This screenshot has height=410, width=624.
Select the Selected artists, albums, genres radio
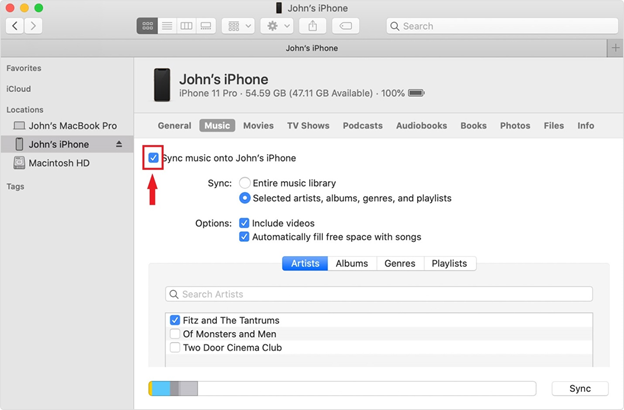pyautogui.click(x=245, y=198)
